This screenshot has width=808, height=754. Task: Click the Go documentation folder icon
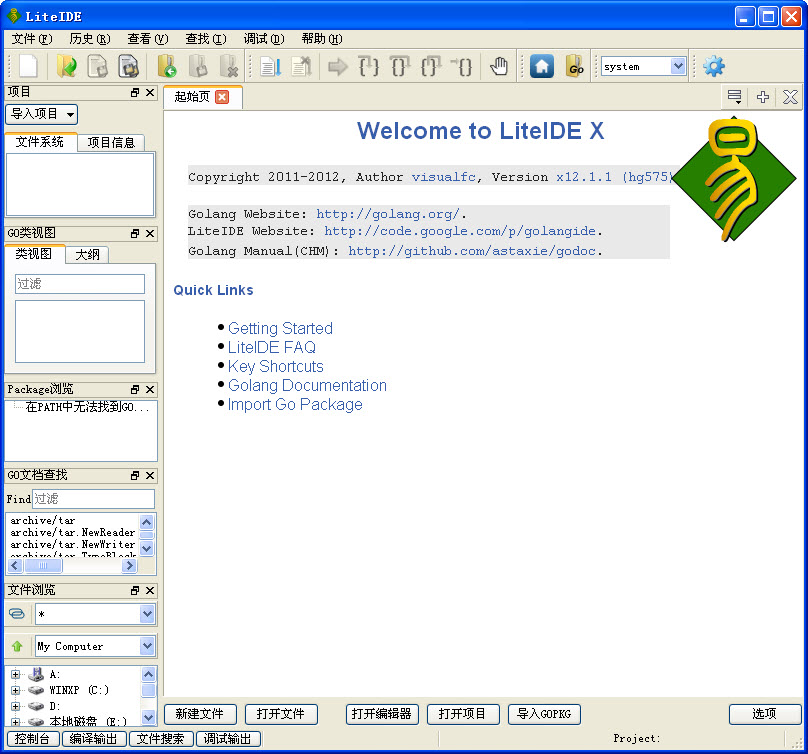click(574, 66)
